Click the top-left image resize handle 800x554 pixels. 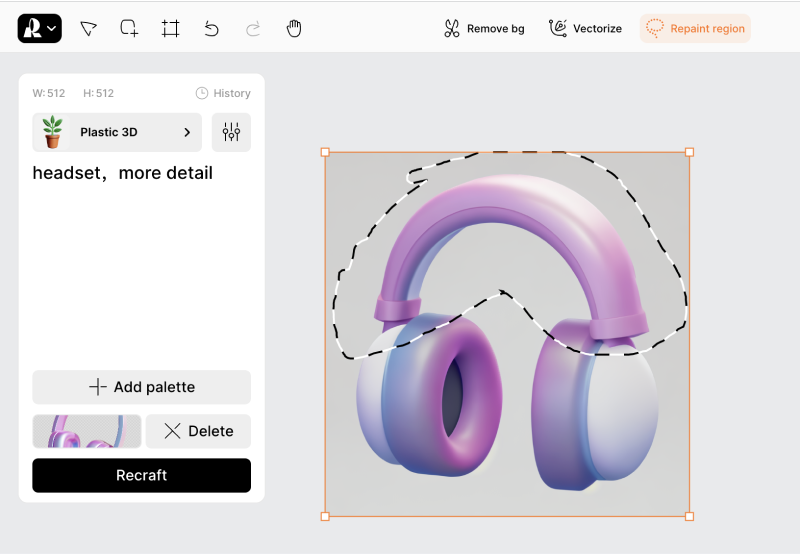(x=325, y=152)
